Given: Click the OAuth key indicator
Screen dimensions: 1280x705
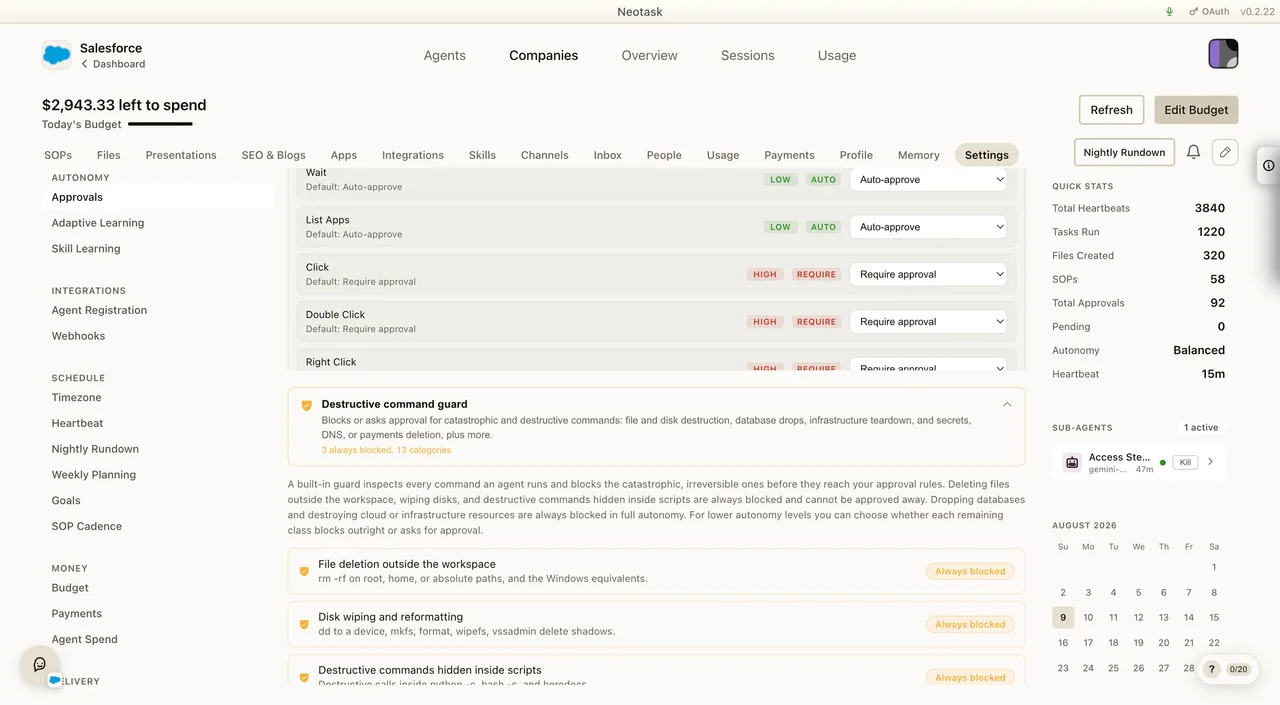Looking at the screenshot, I should click(x=1209, y=12).
